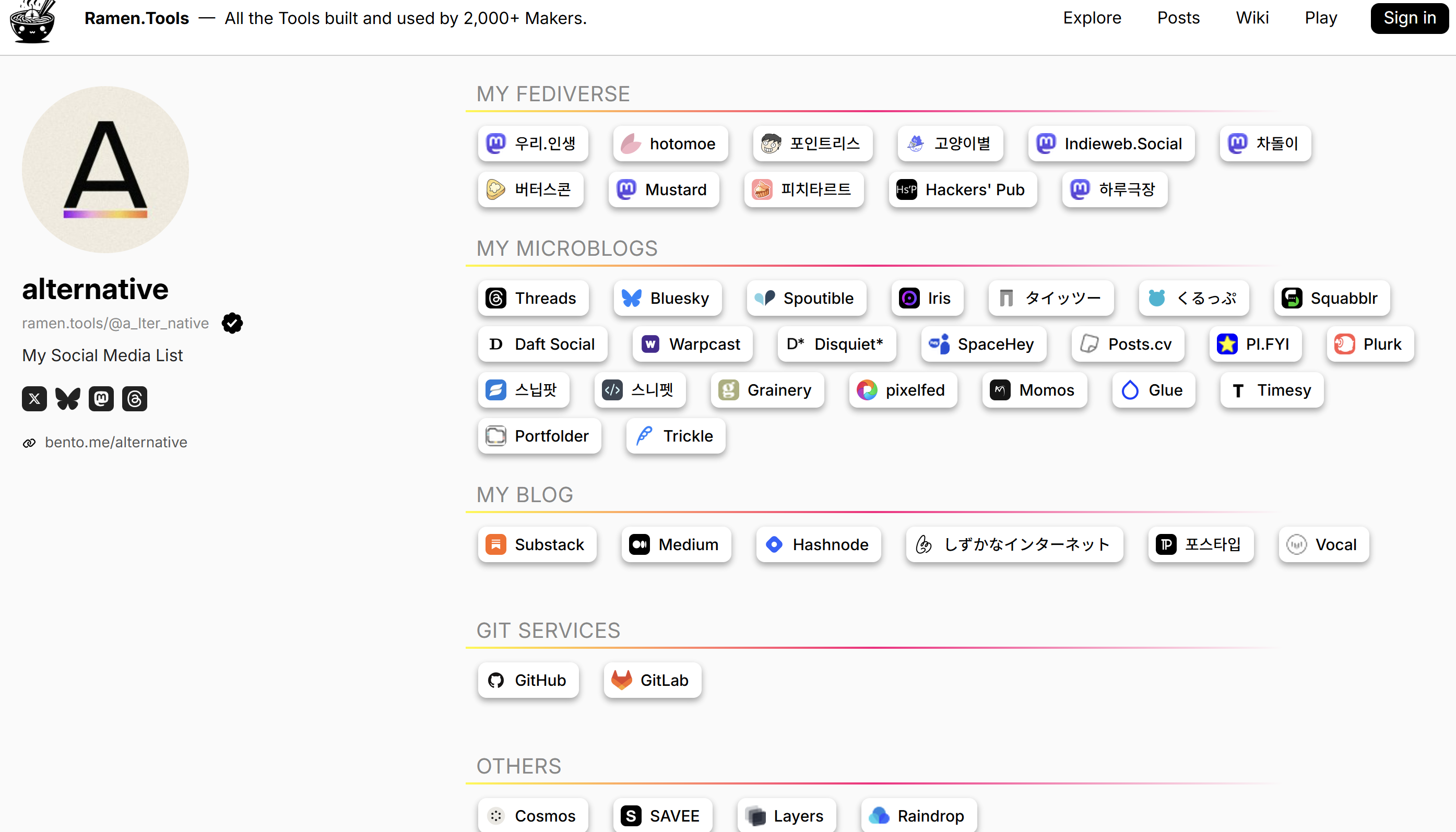Open the Bluesky butterfly profile icon

pos(67,398)
